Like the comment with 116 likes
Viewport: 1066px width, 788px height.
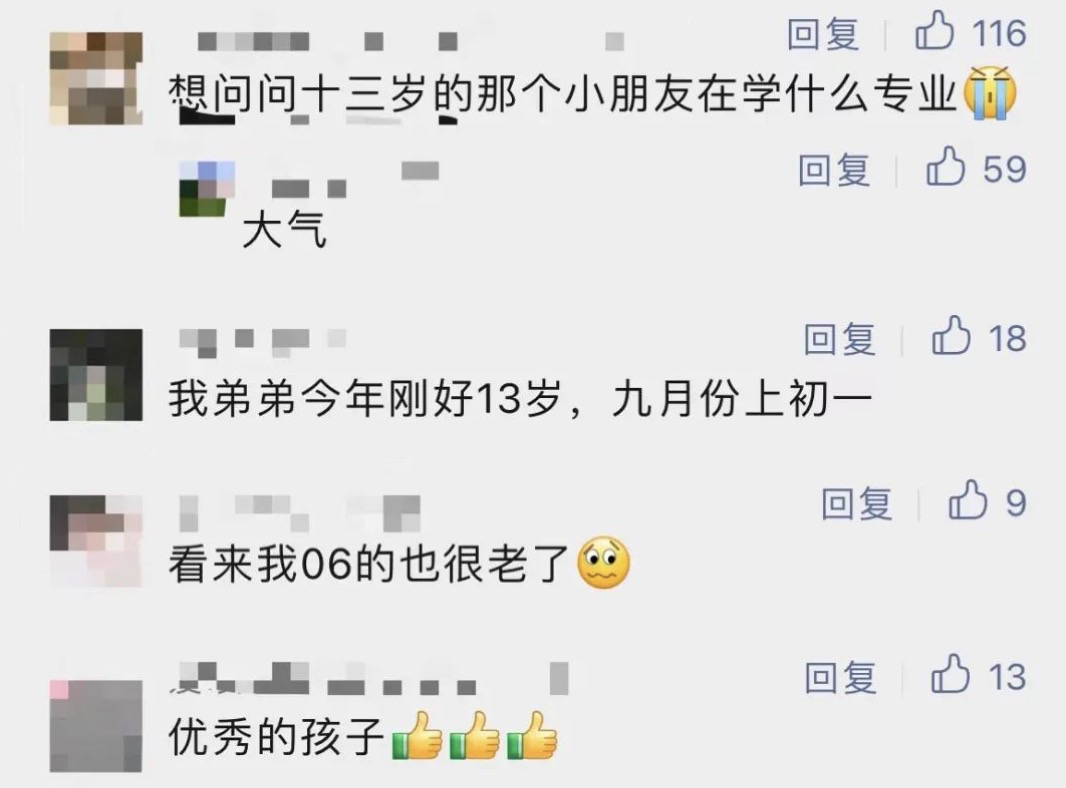[934, 31]
